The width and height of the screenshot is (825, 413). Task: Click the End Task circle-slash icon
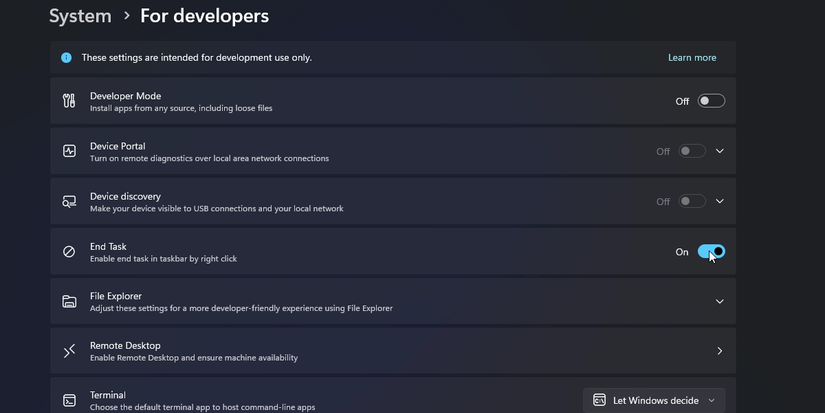pyautogui.click(x=69, y=252)
